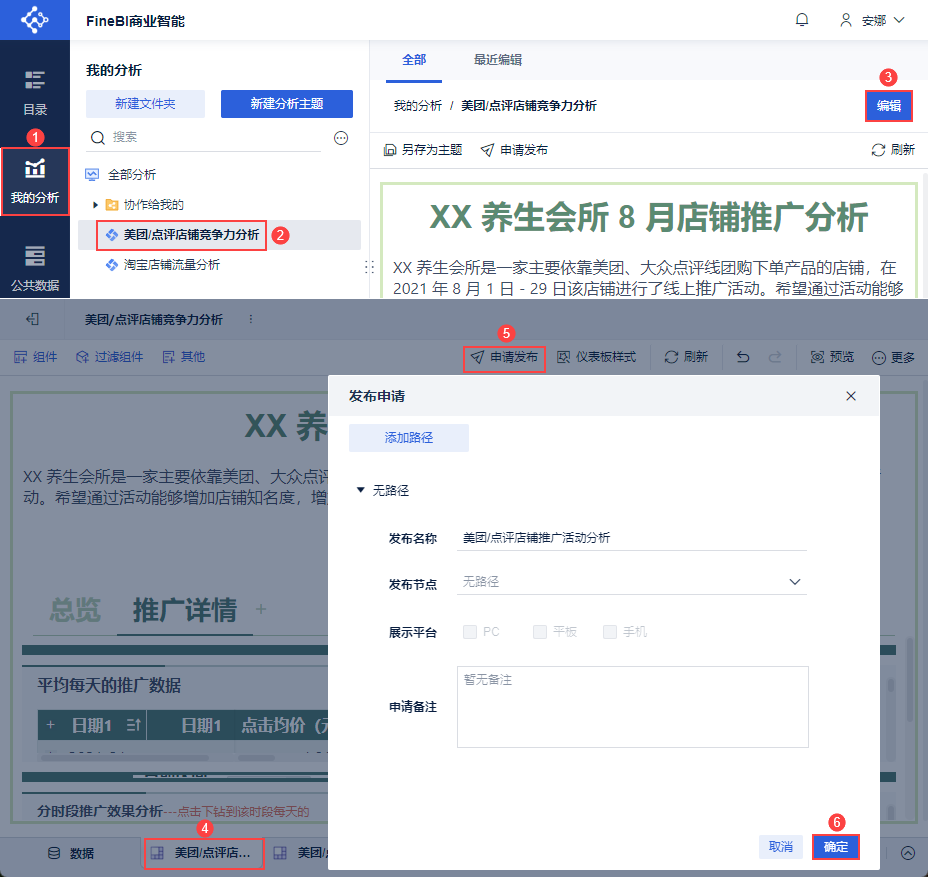Image resolution: width=928 pixels, height=877 pixels.
Task: Select 美团/点评店铺竞争力分析 in the tree
Action: 191,235
